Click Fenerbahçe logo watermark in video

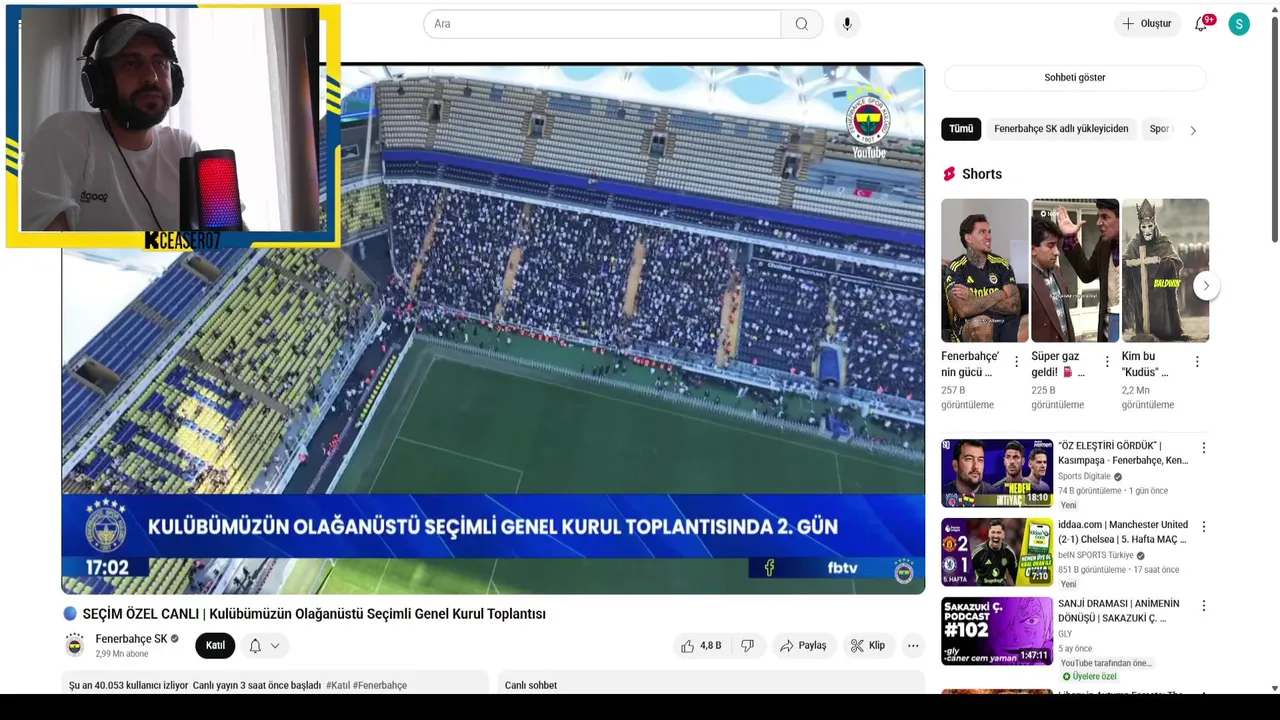868,118
